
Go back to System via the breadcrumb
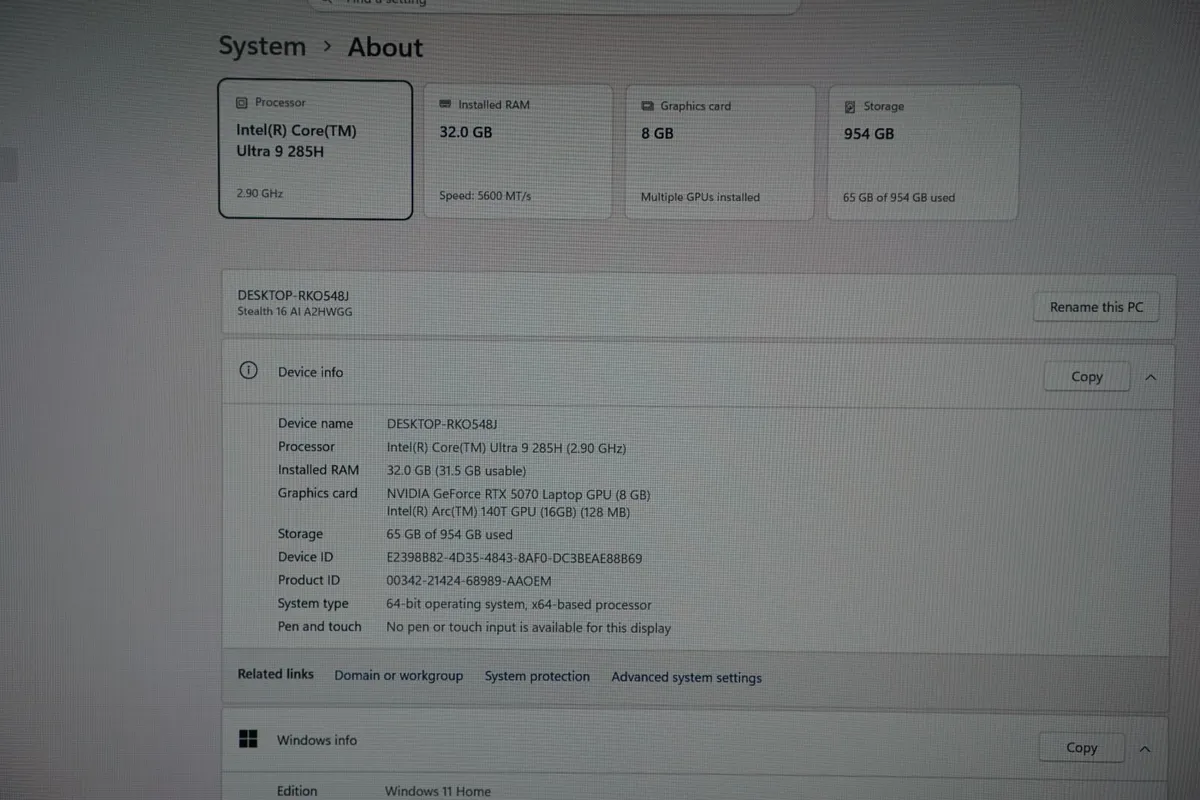(262, 46)
